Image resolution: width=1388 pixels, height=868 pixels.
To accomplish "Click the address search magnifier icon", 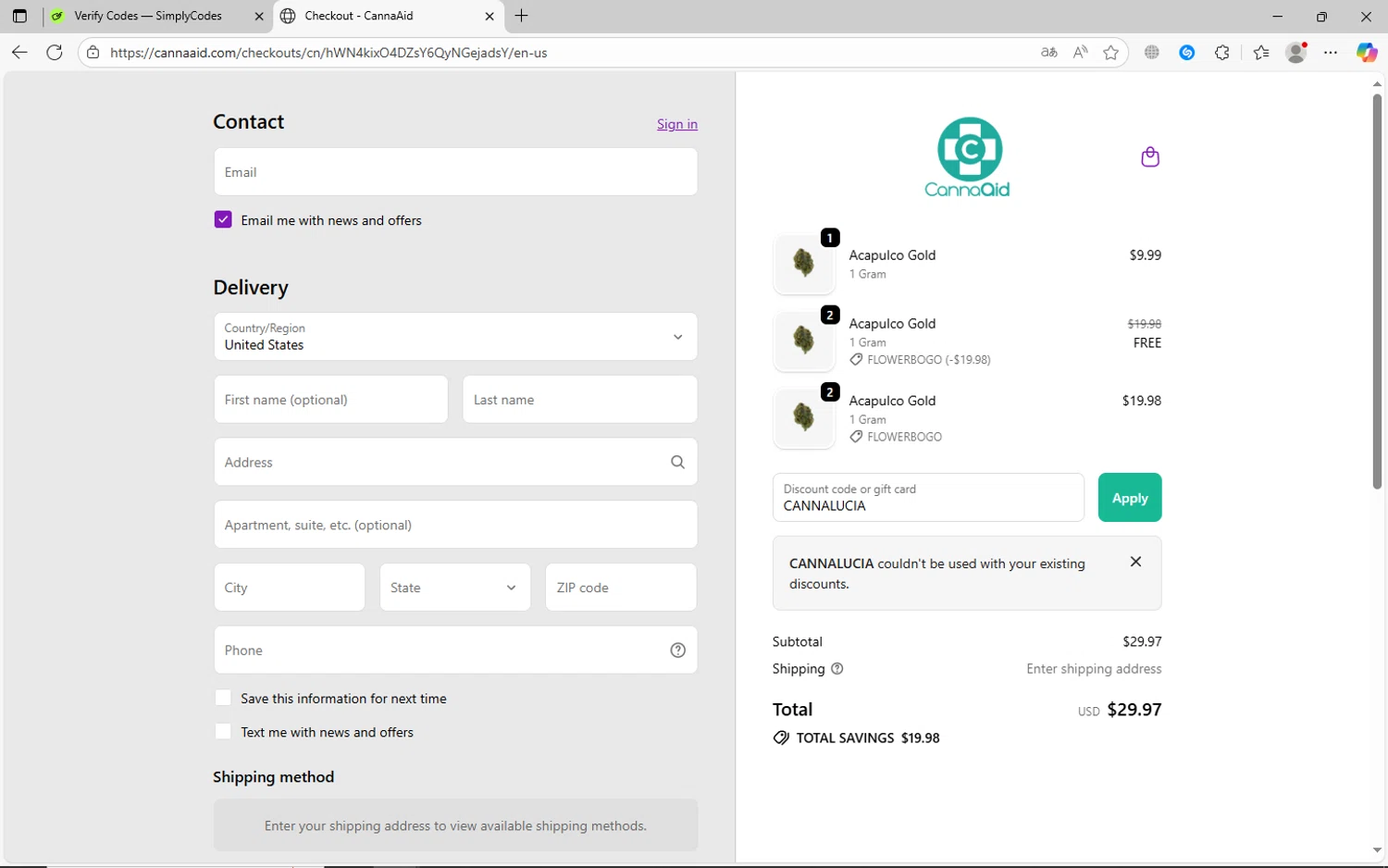I will 677,462.
